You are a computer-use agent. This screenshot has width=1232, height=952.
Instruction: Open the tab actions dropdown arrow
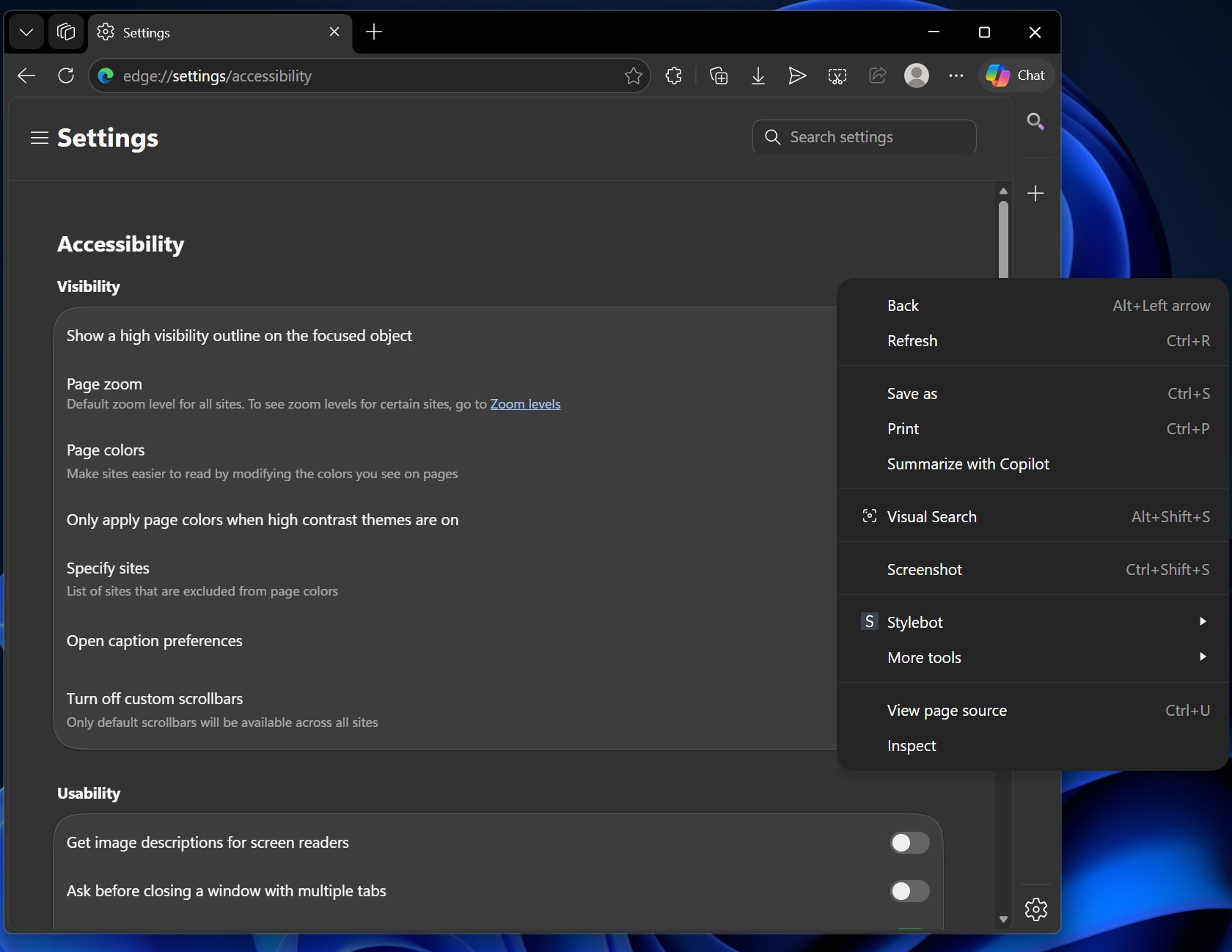pyautogui.click(x=26, y=32)
